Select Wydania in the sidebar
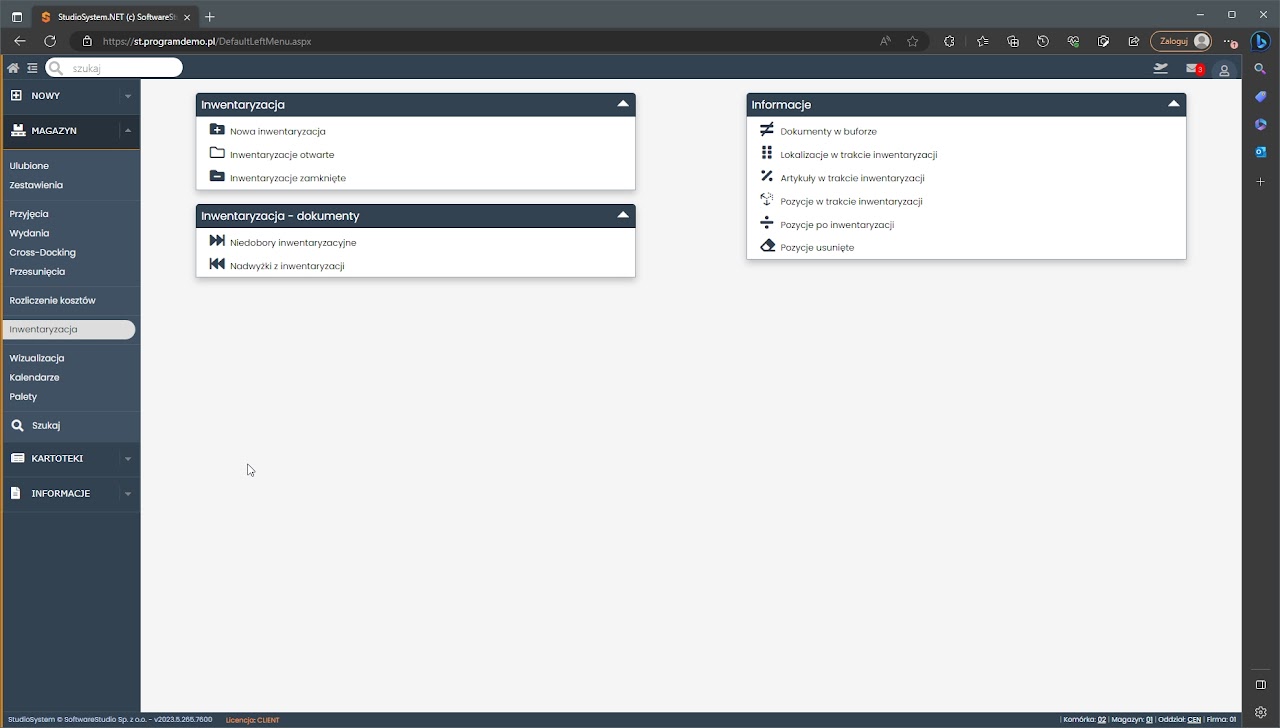The height and width of the screenshot is (728, 1280). [29, 233]
